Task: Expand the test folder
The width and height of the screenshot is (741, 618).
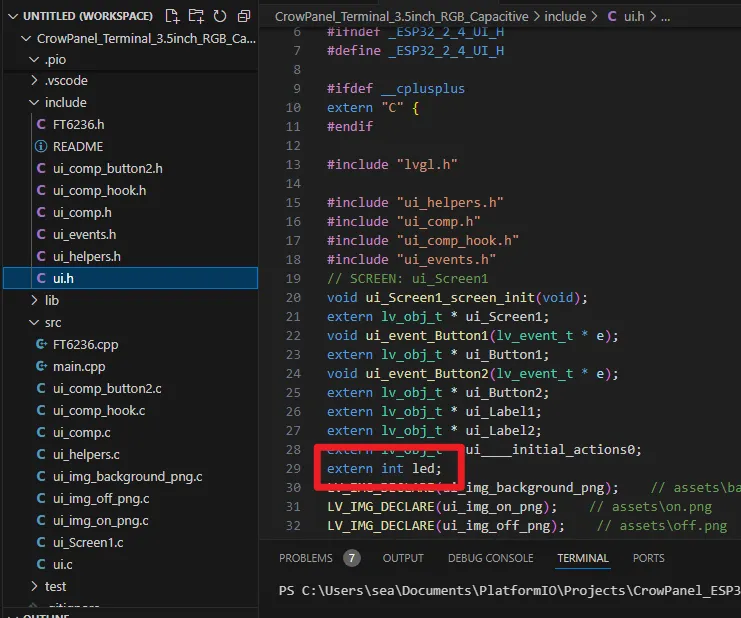Action: click(x=55, y=586)
